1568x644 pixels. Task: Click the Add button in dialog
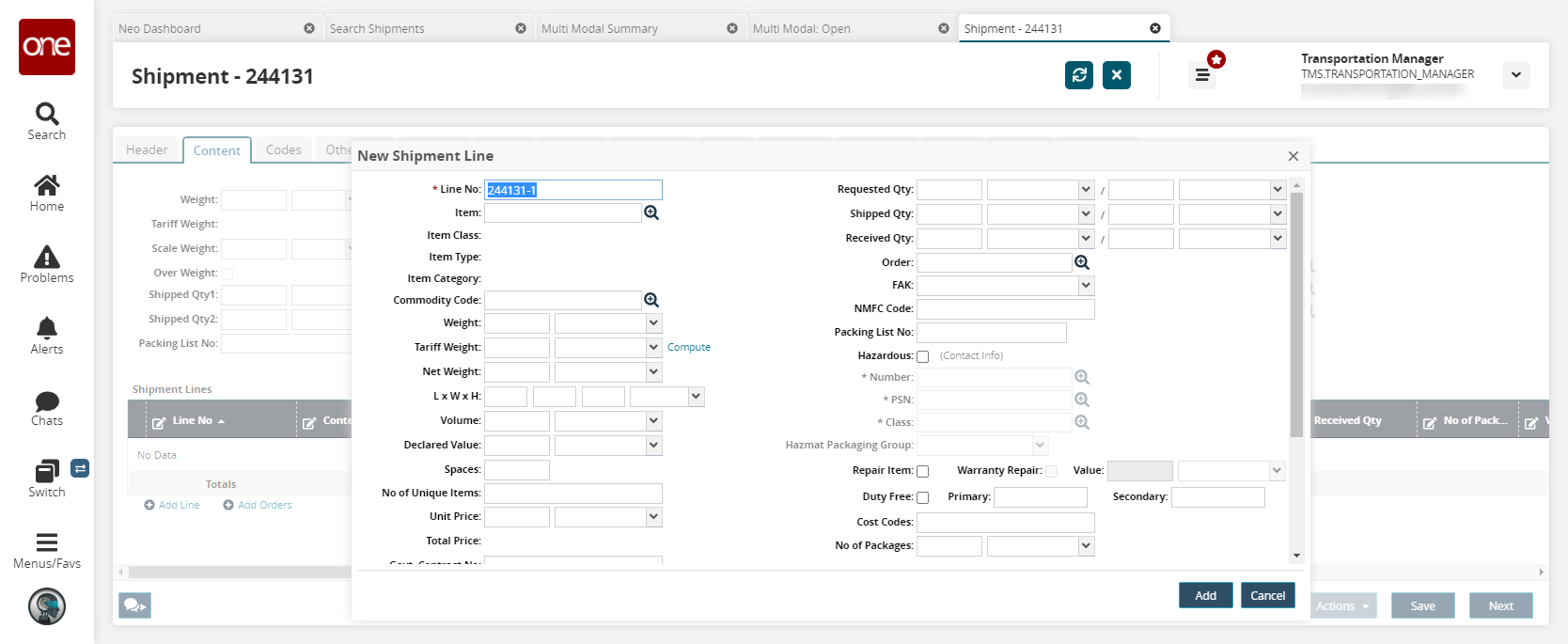(1205, 595)
